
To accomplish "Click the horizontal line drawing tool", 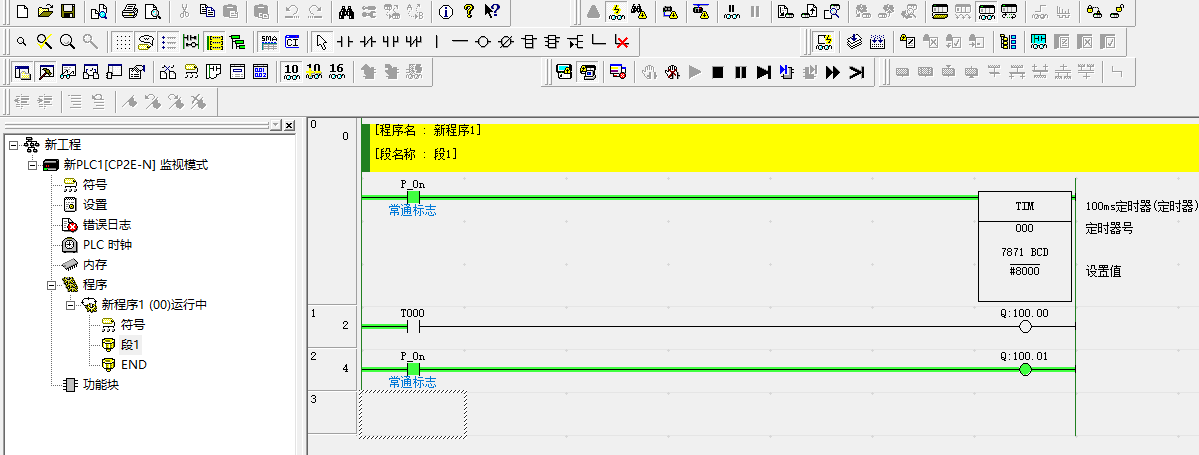I will coord(459,42).
